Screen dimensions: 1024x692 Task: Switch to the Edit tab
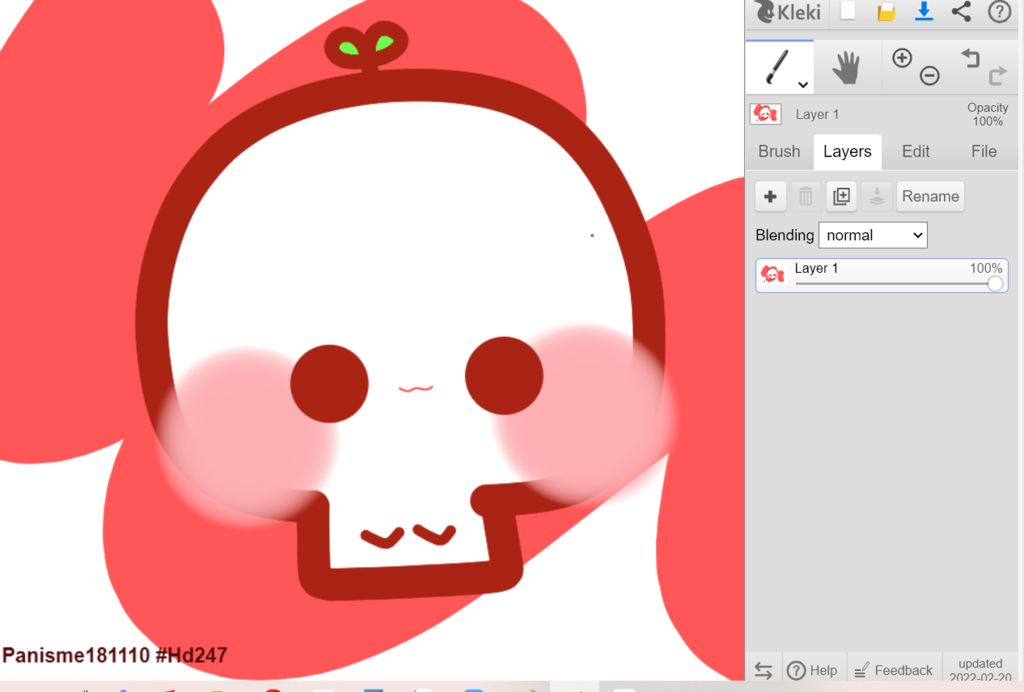(x=916, y=151)
